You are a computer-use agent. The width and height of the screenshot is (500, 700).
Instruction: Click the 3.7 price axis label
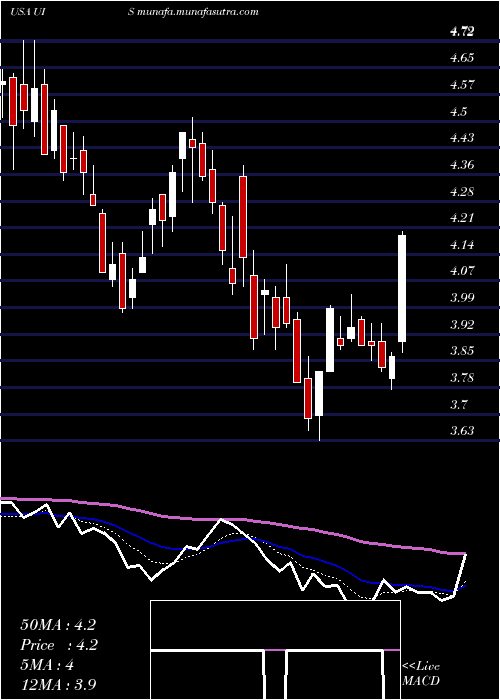coord(458,404)
